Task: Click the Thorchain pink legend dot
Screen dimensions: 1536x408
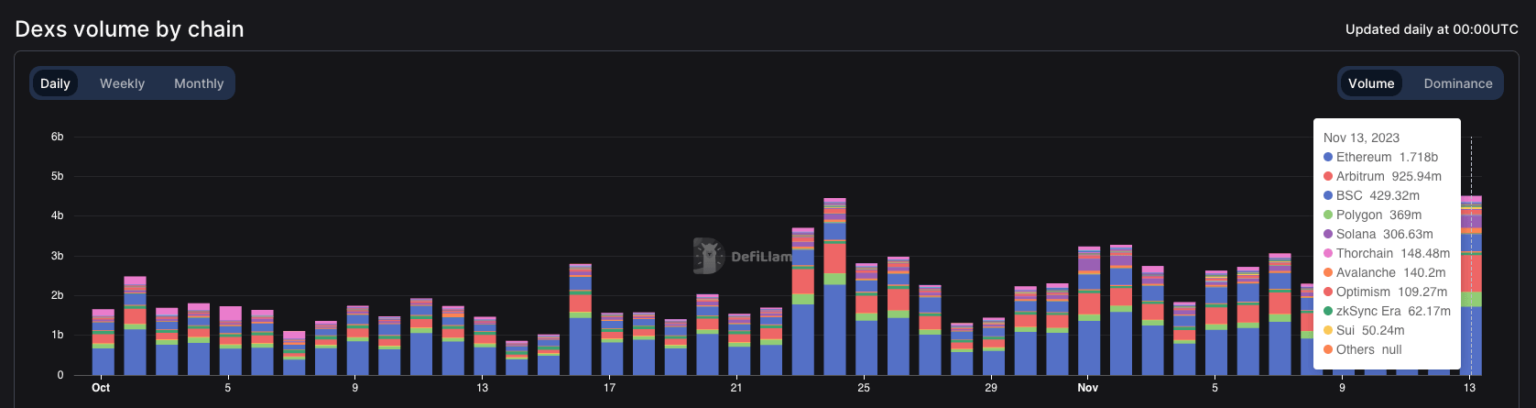Action: click(x=1328, y=253)
